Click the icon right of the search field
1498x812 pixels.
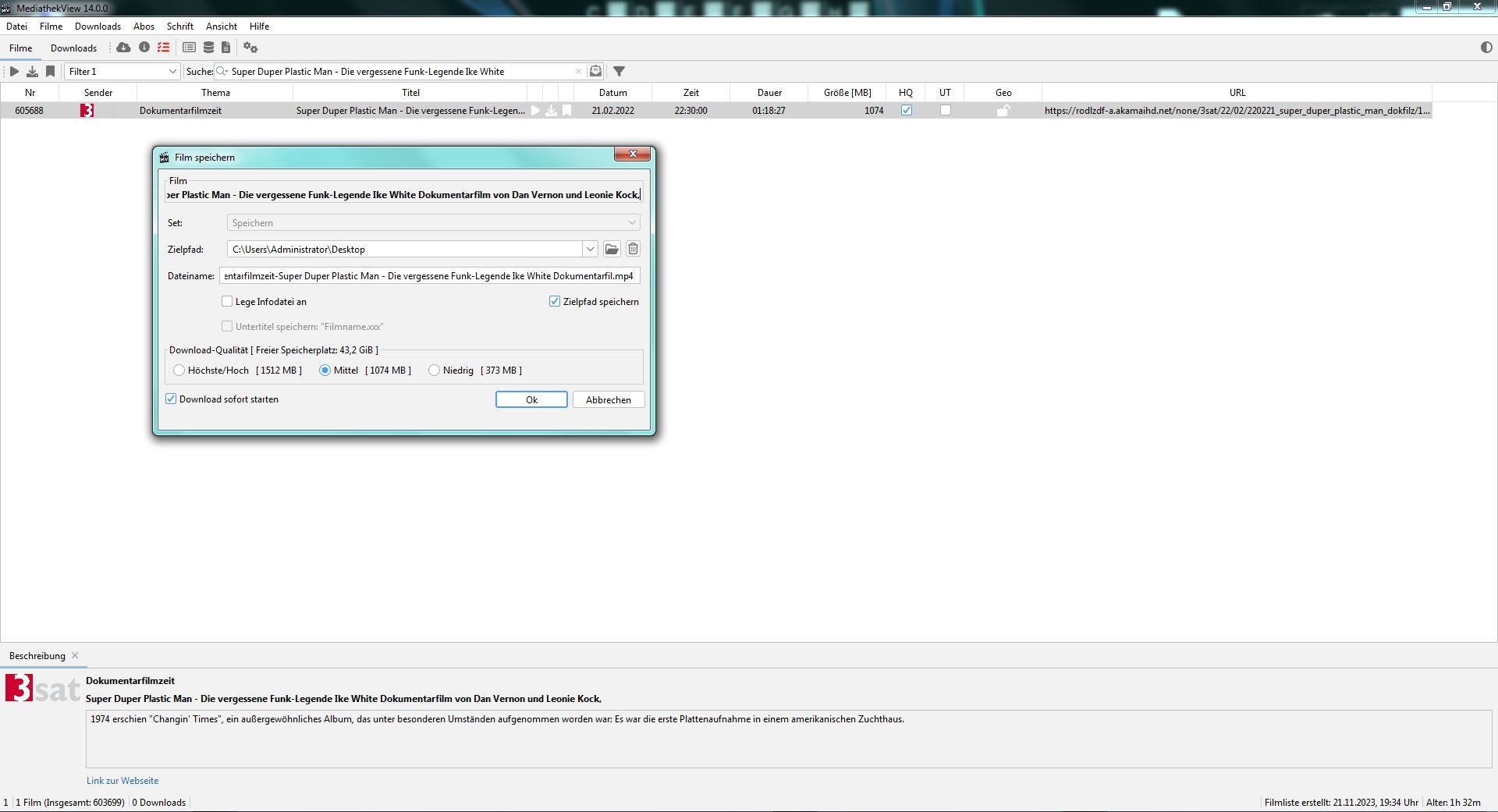(x=596, y=71)
